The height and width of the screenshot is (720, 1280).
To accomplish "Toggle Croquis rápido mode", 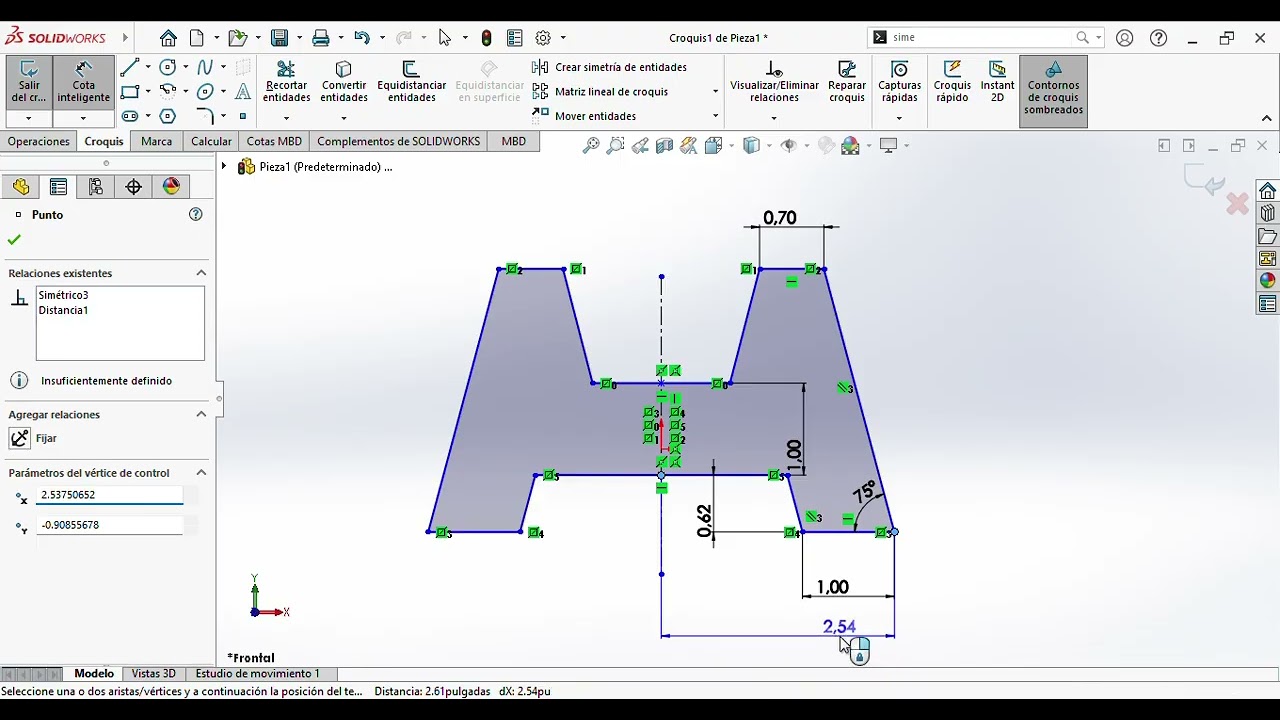I will [952, 81].
